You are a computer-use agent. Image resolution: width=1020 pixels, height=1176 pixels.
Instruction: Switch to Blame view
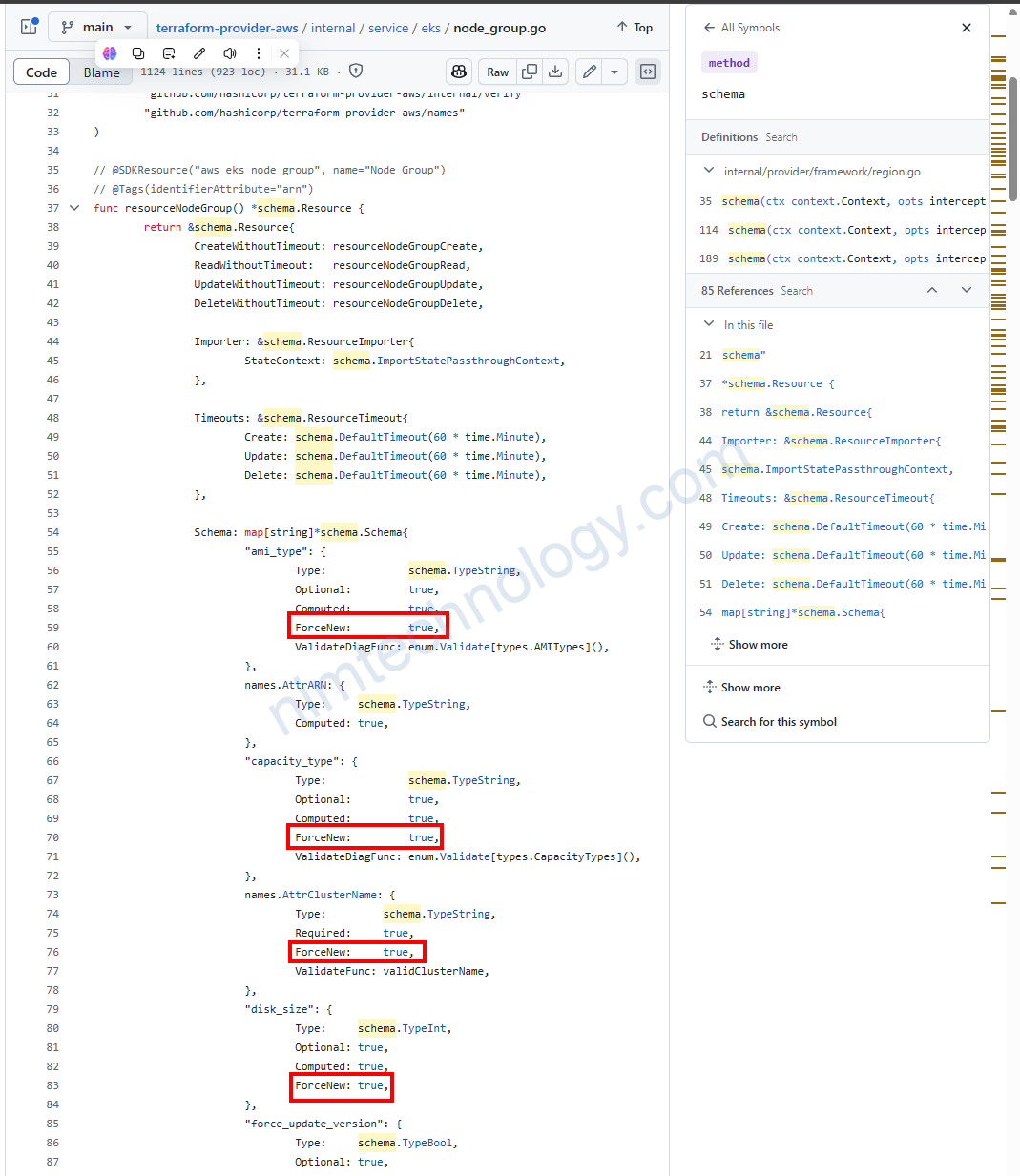point(101,72)
